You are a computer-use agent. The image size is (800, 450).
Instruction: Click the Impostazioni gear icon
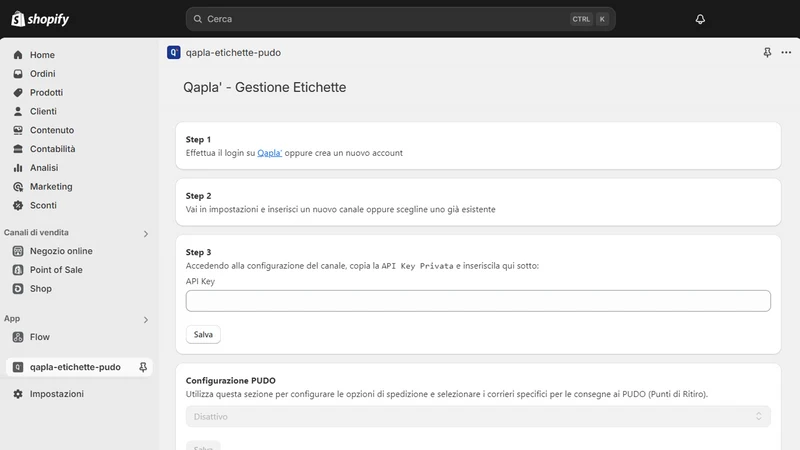coord(18,394)
